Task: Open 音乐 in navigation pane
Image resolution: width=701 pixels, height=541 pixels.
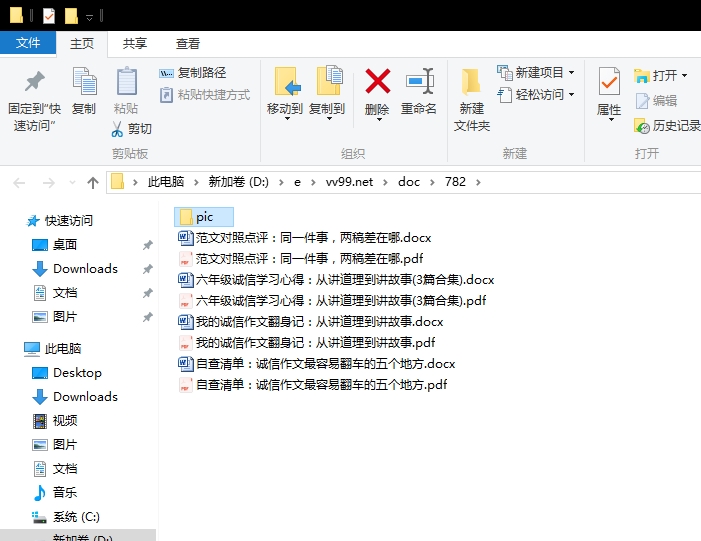Action: coord(55,493)
